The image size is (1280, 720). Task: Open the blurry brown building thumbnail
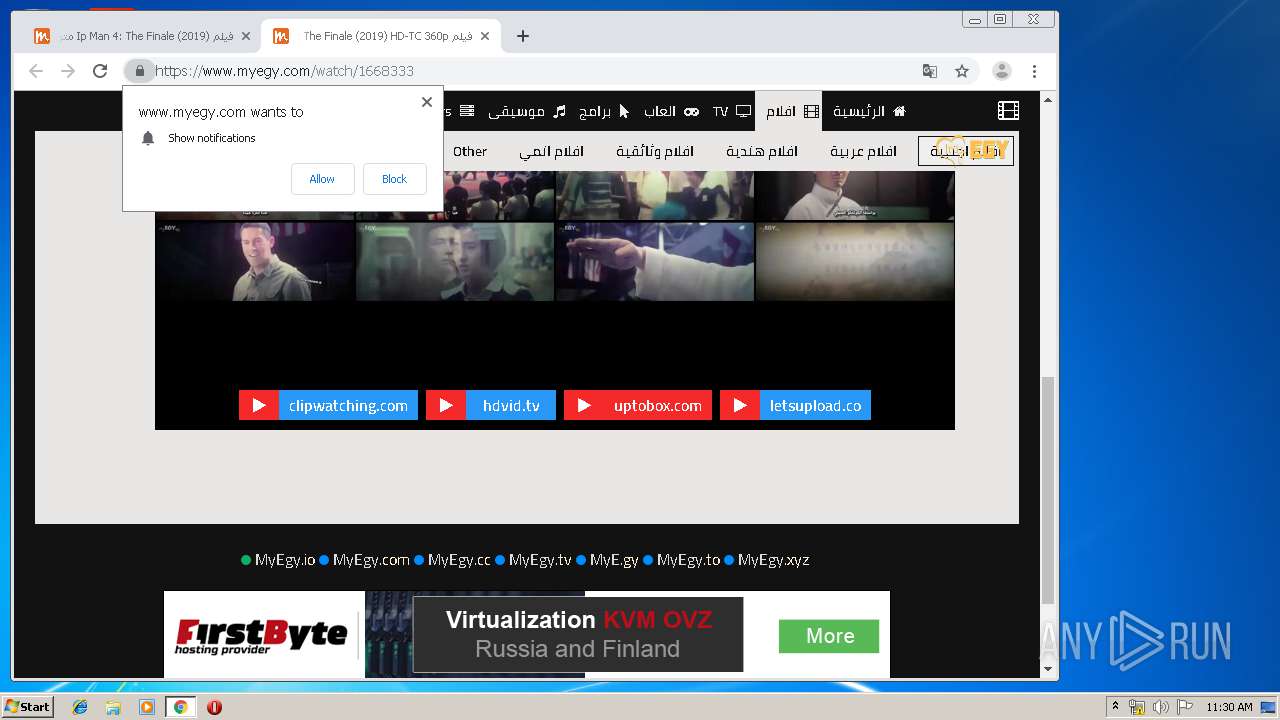click(x=855, y=261)
